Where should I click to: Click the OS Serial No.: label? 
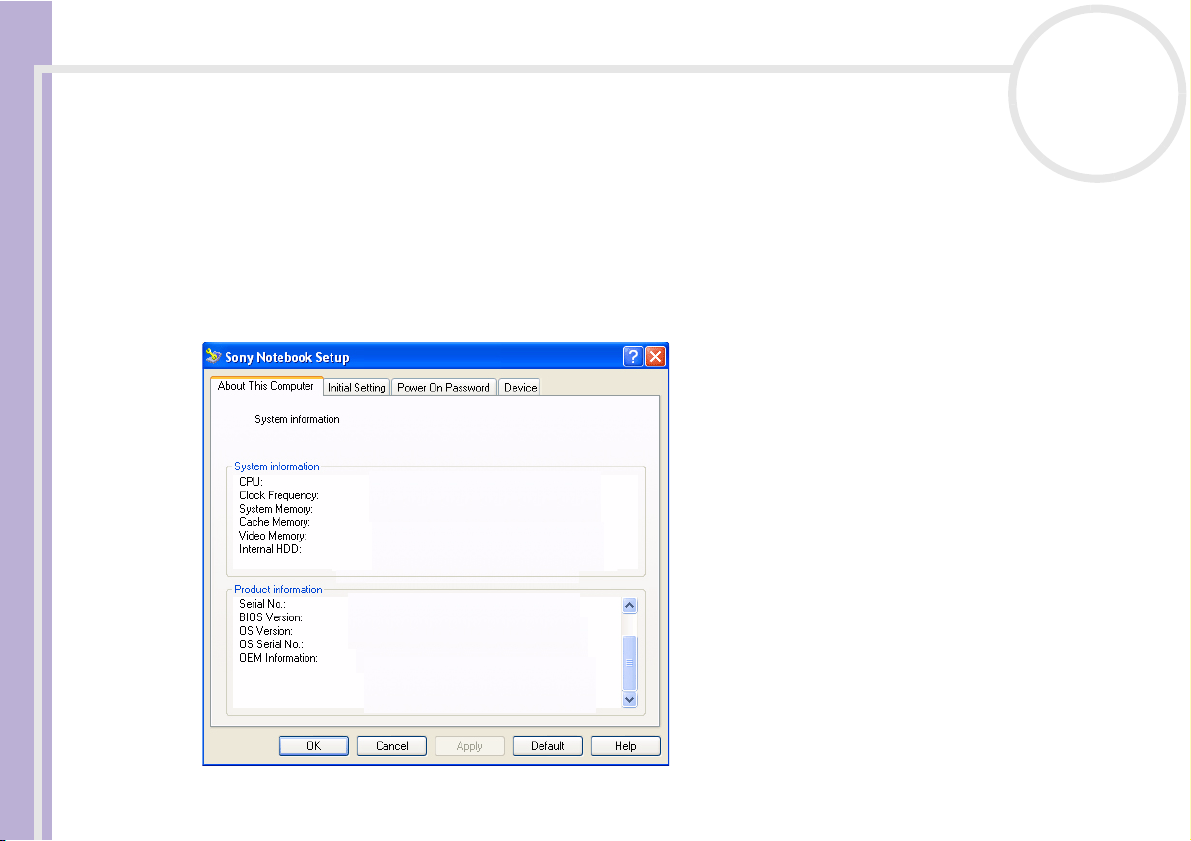(271, 644)
